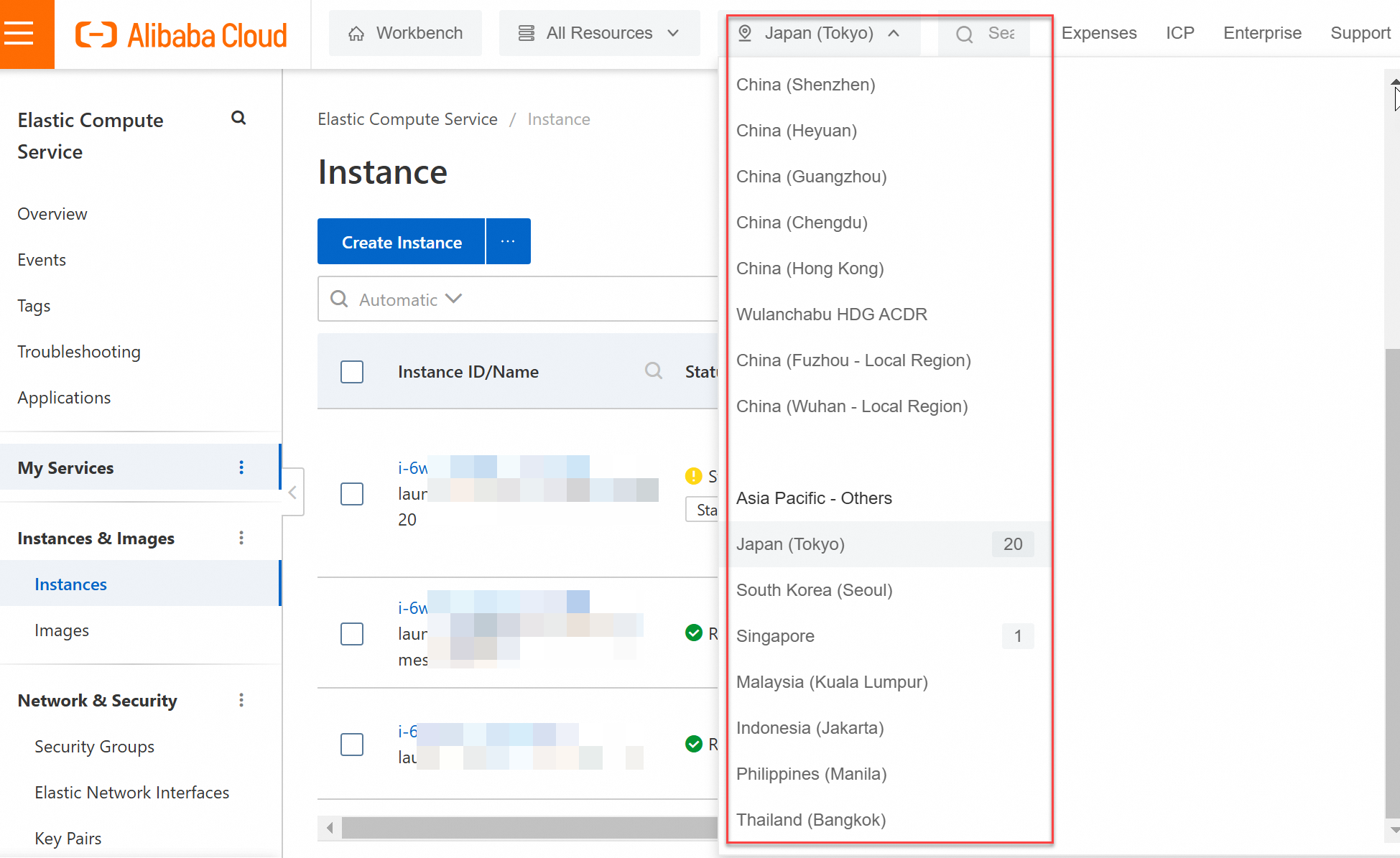
Task: Open Events in sidebar
Action: [x=42, y=260]
